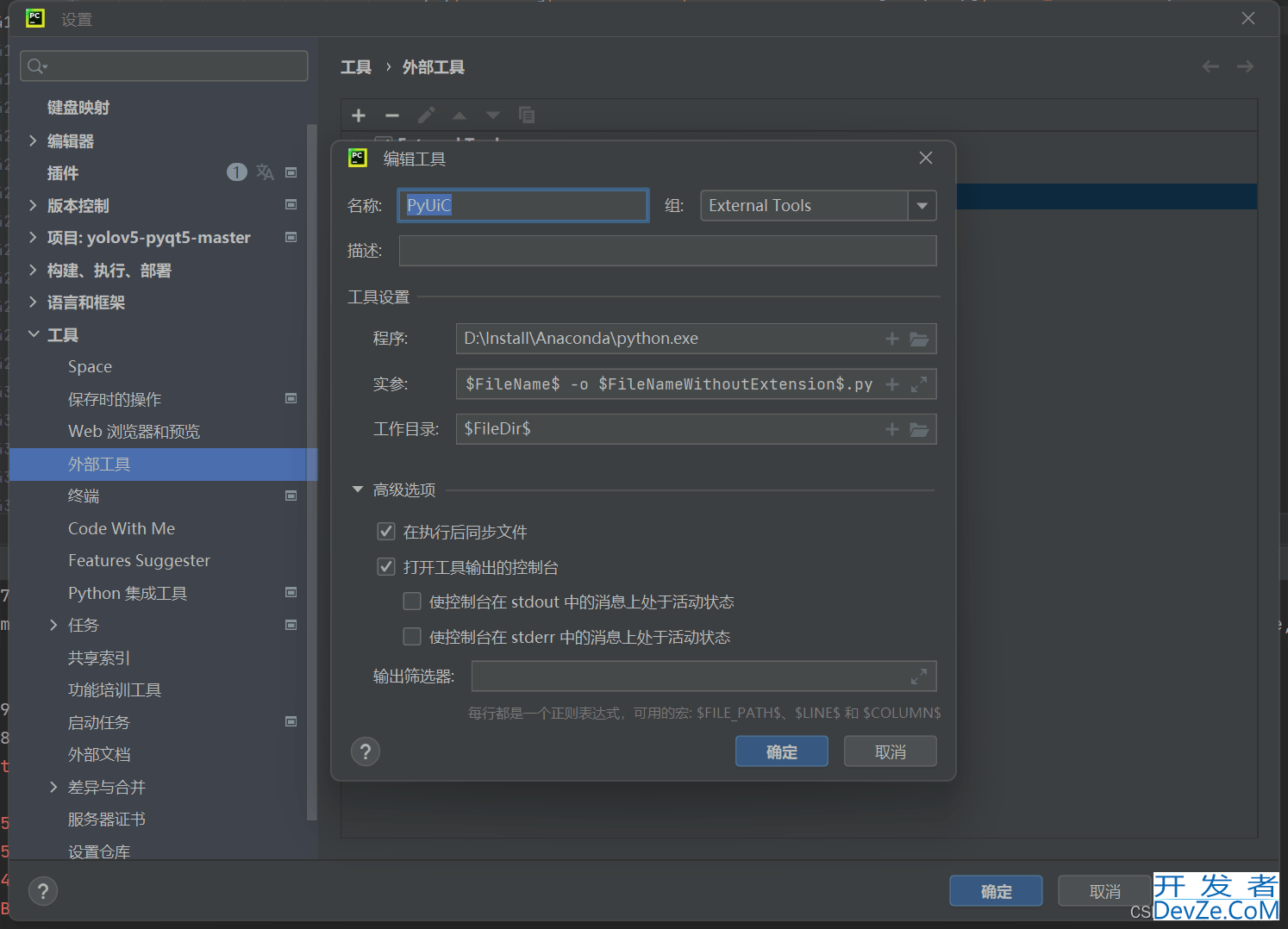1288x929 pixels.
Task: Collapse the 高级选项 section
Action: pyautogui.click(x=358, y=489)
